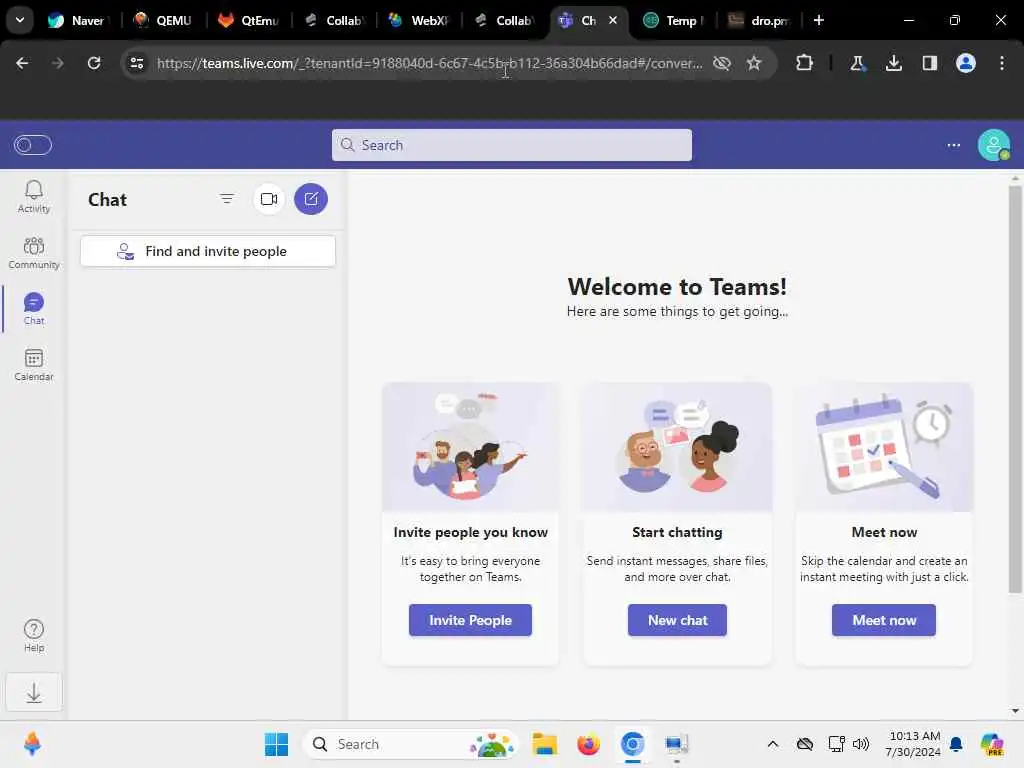Open the volume control in system tray
The width and height of the screenshot is (1024, 768).
coord(861,744)
